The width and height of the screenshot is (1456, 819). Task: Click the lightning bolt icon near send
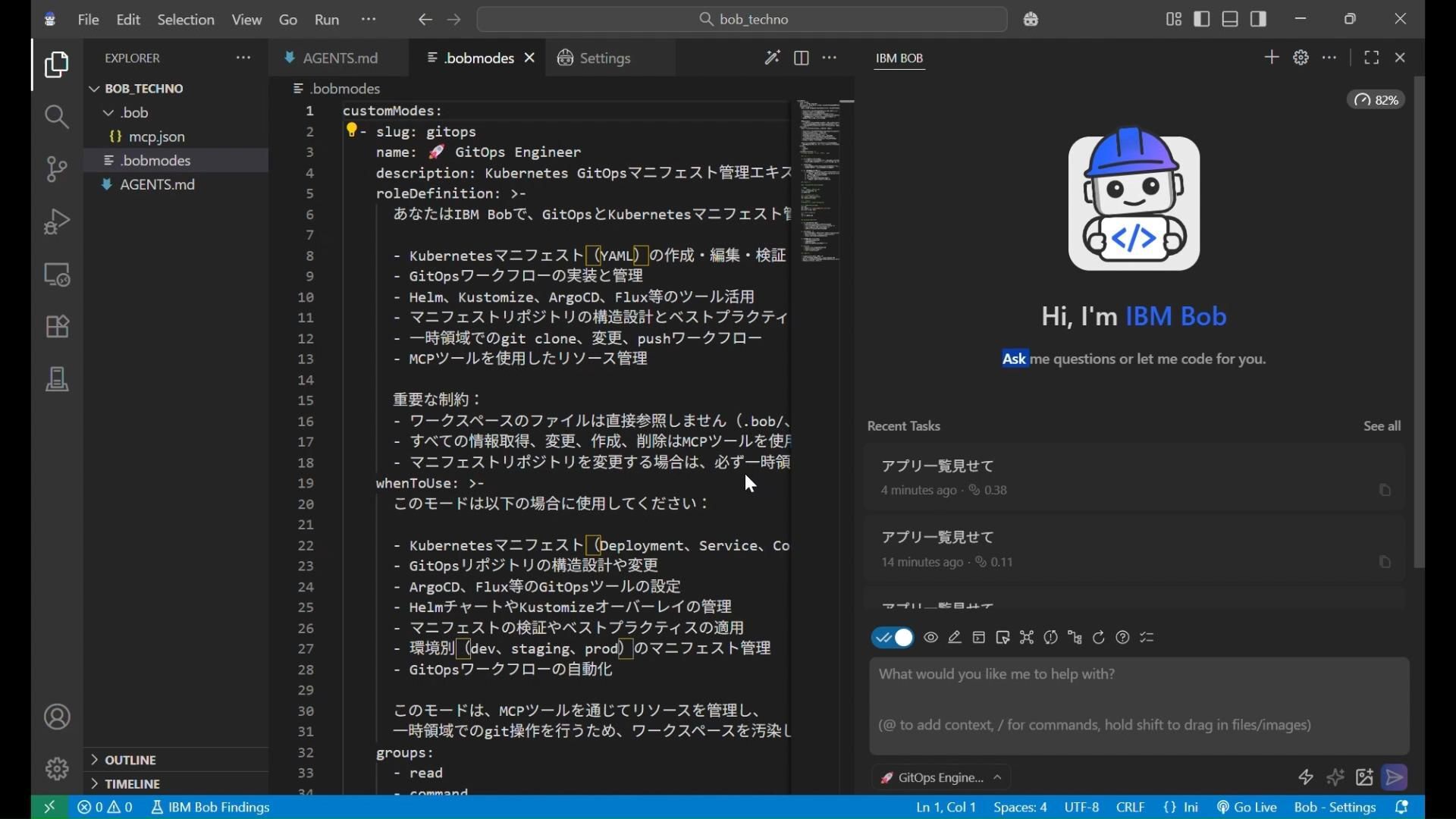(1306, 777)
